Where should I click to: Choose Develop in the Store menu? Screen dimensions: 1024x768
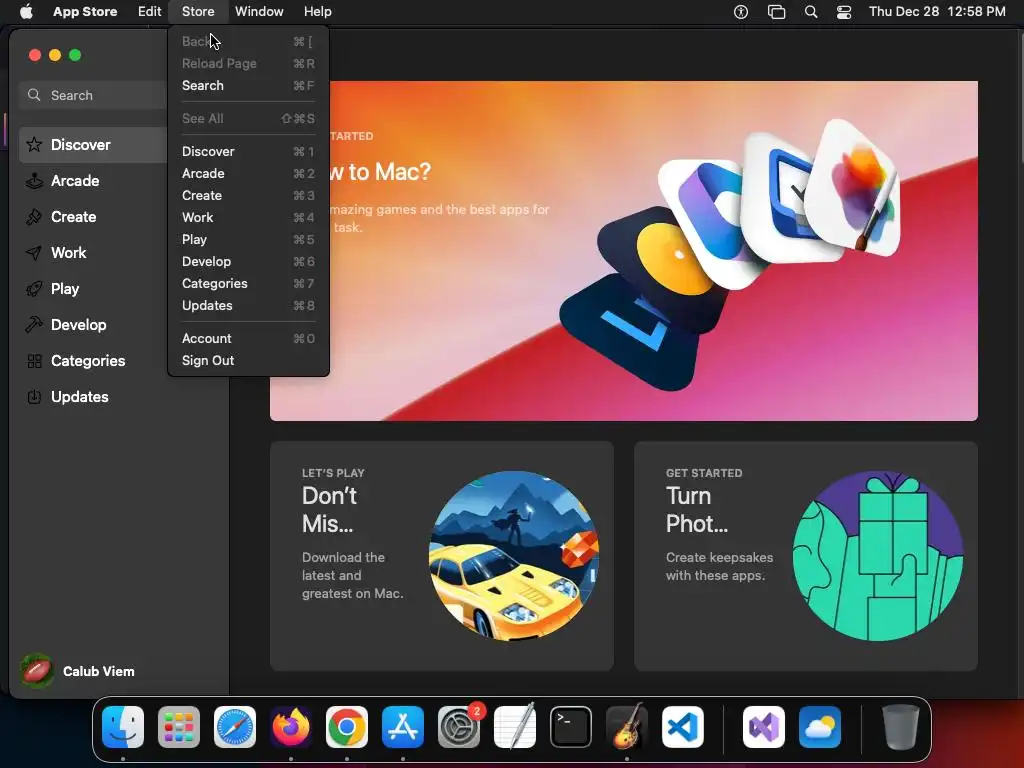[248, 261]
